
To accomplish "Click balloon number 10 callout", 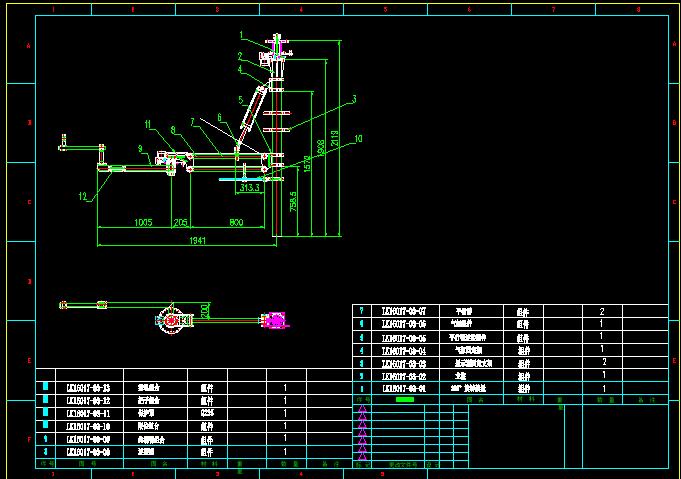I will [358, 139].
